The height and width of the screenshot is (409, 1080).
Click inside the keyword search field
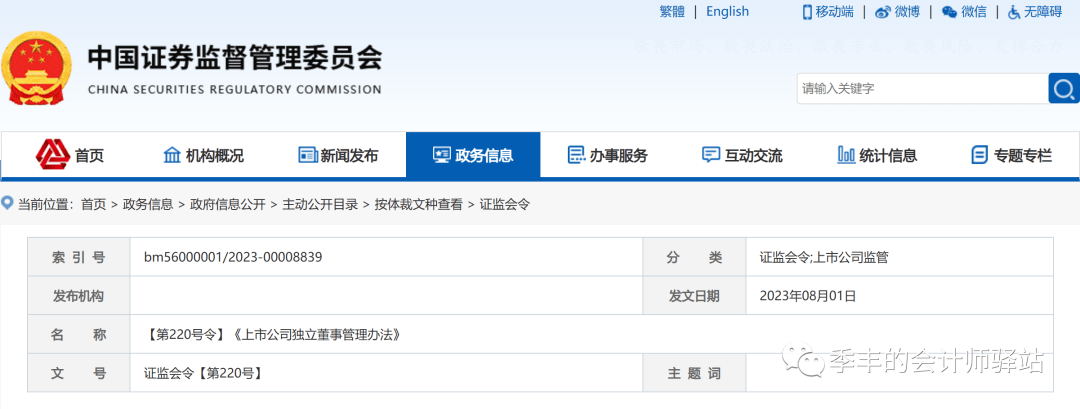pos(920,88)
